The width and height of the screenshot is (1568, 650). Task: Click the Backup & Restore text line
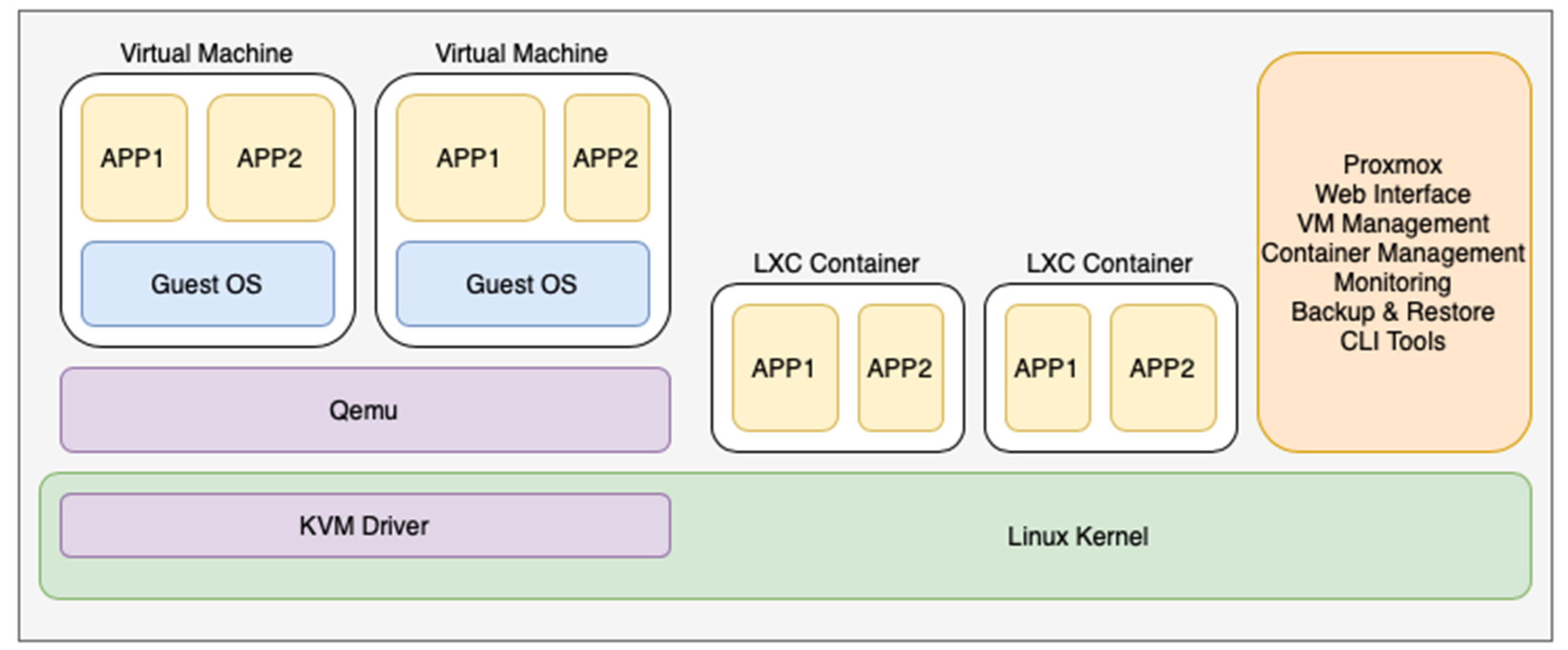click(1393, 312)
